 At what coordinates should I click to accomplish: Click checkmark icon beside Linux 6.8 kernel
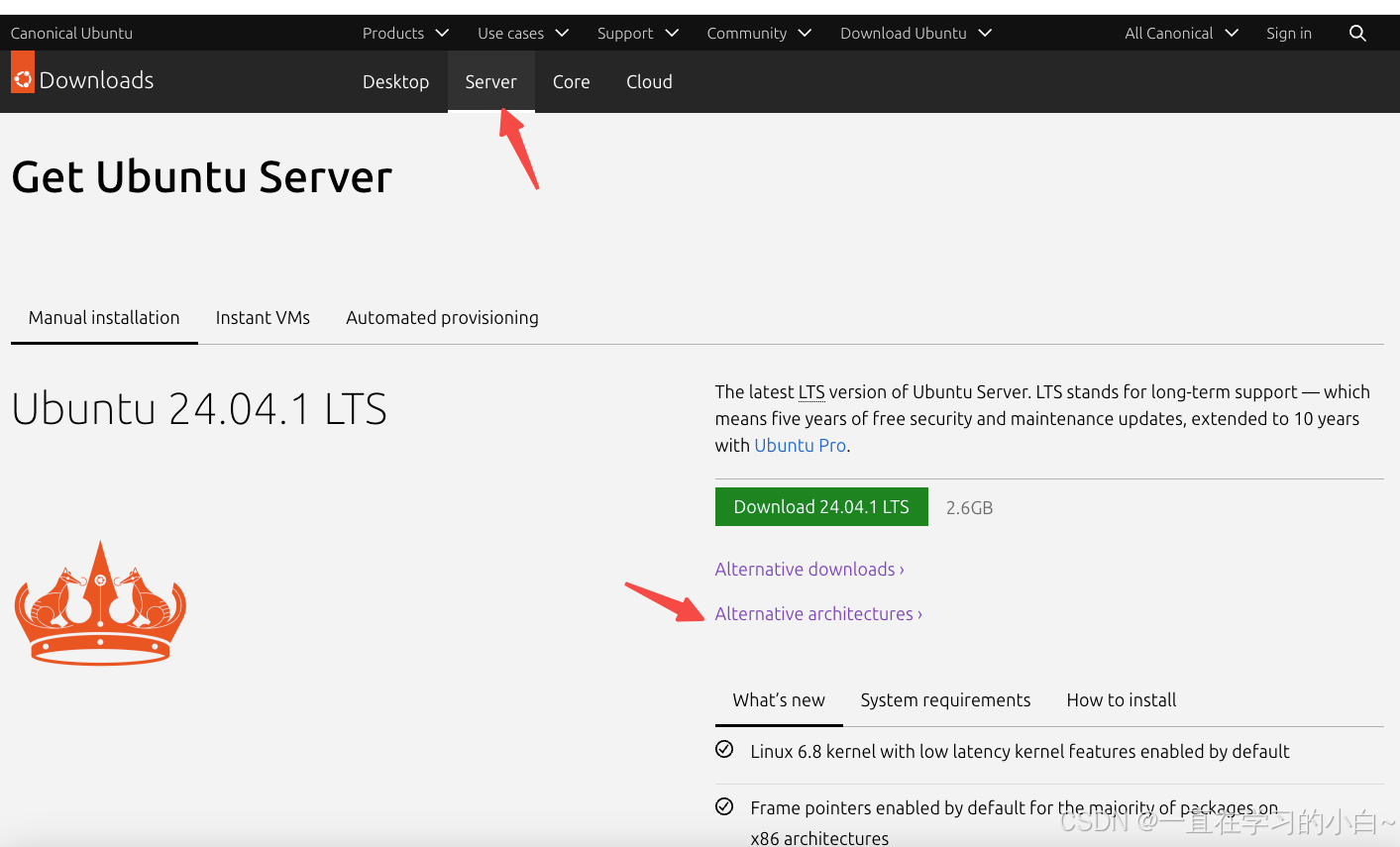point(724,749)
